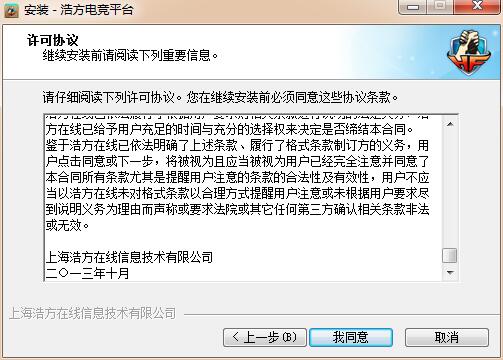This screenshot has width=503, height=360.
Task: Click the license scrollbar thumb
Action: (450, 256)
